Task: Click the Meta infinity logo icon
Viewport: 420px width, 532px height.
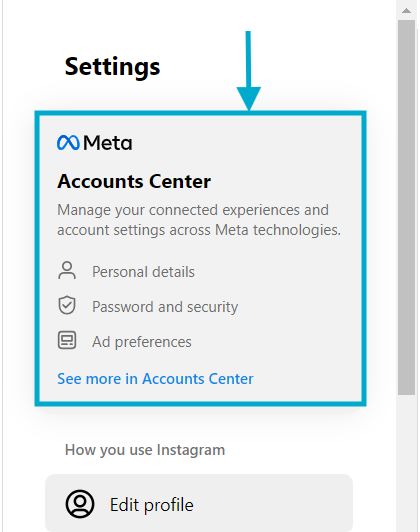Action: pyautogui.click(x=68, y=142)
